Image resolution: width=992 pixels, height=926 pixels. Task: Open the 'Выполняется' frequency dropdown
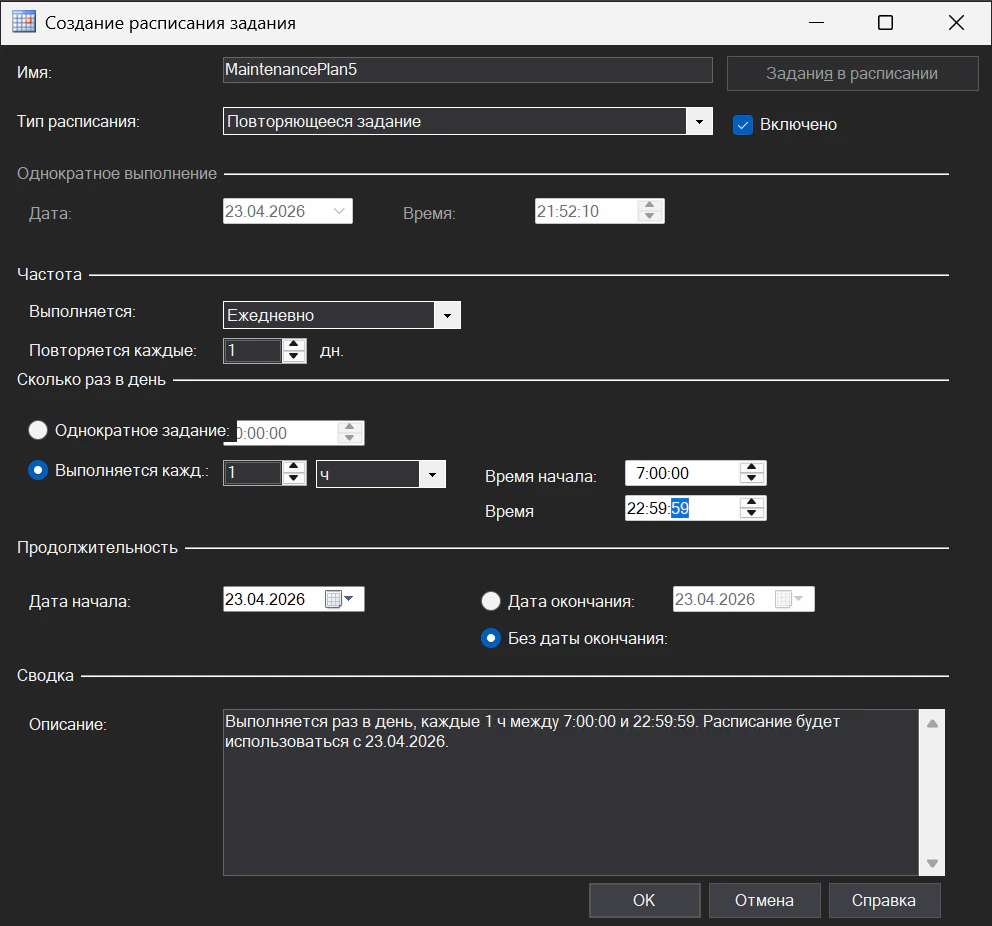(447, 316)
